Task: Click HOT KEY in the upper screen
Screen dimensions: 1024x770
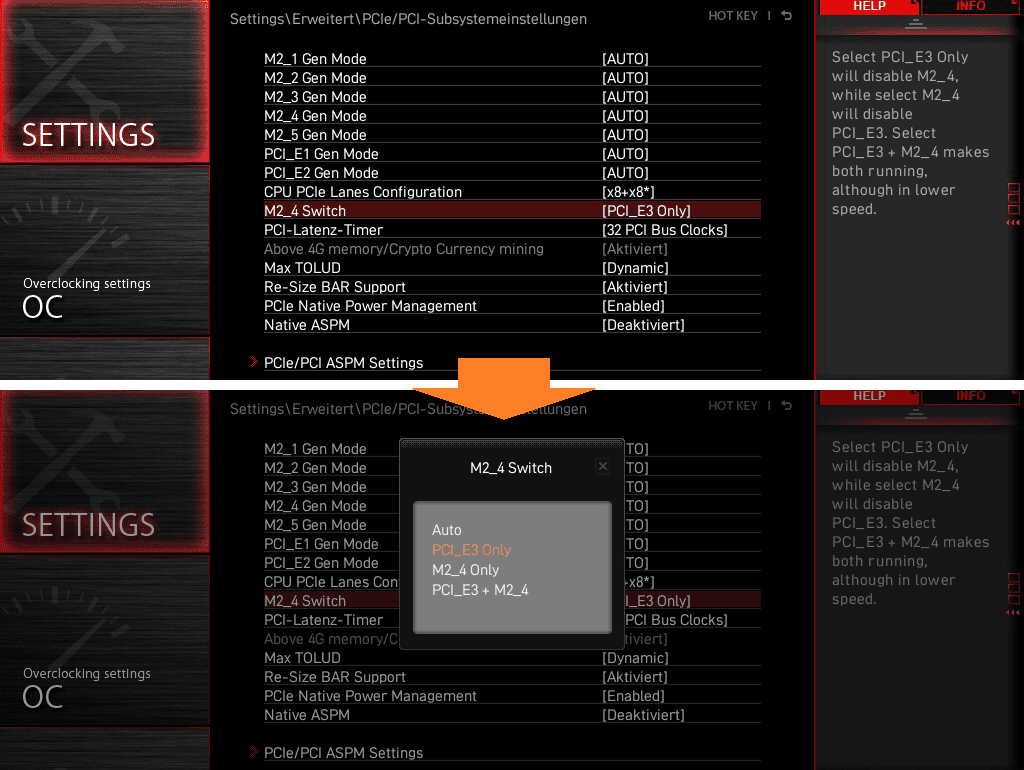Action: click(733, 16)
